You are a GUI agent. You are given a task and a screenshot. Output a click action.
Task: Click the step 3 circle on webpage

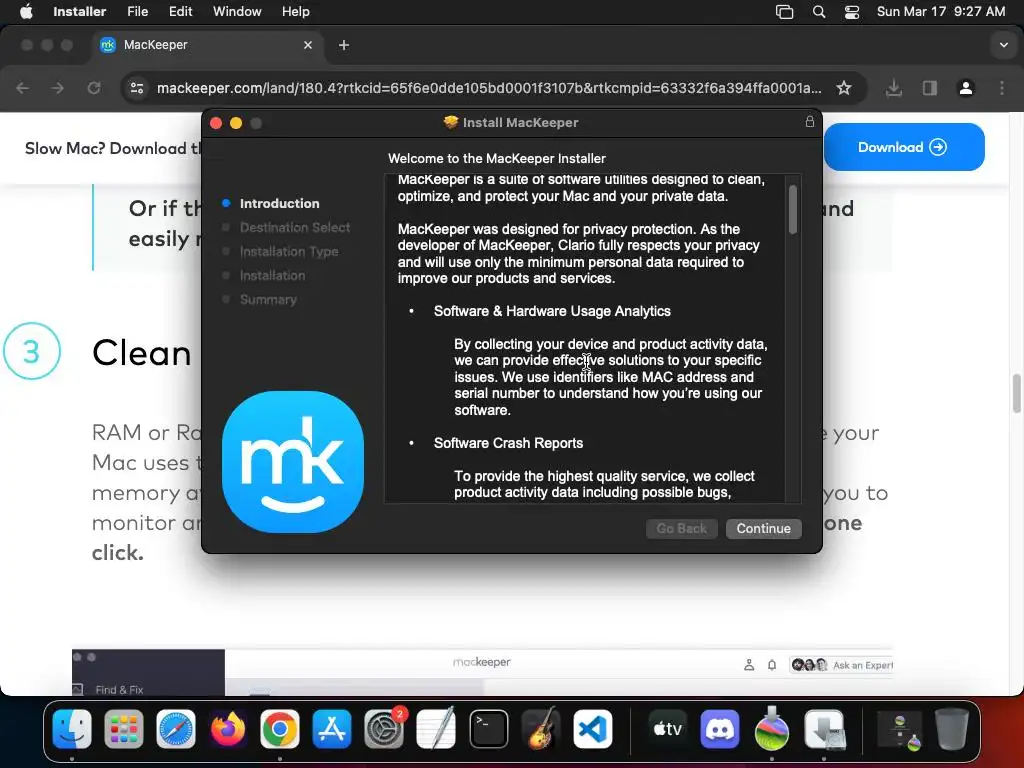(31, 351)
